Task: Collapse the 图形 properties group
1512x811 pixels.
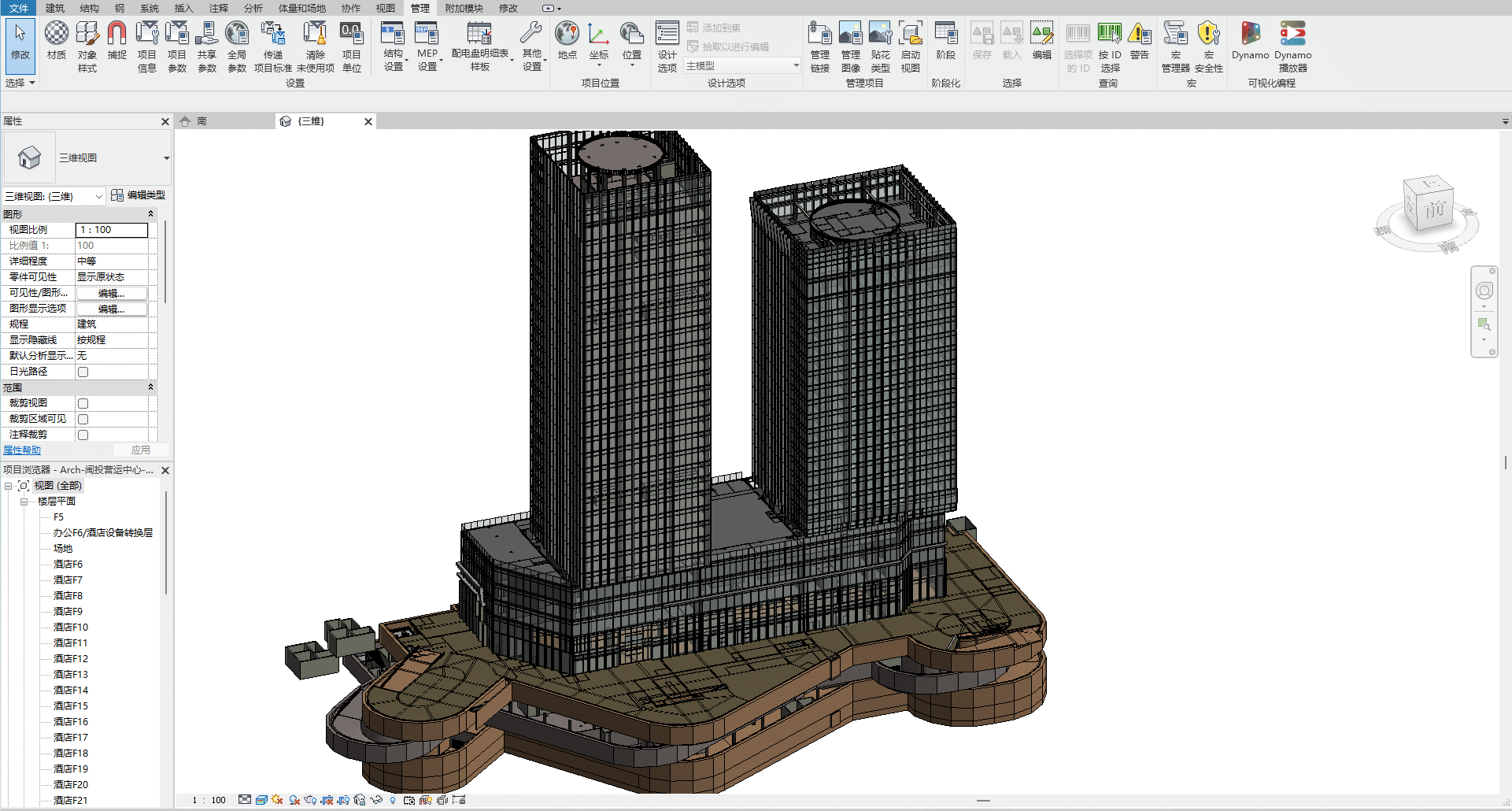Action: click(x=150, y=214)
